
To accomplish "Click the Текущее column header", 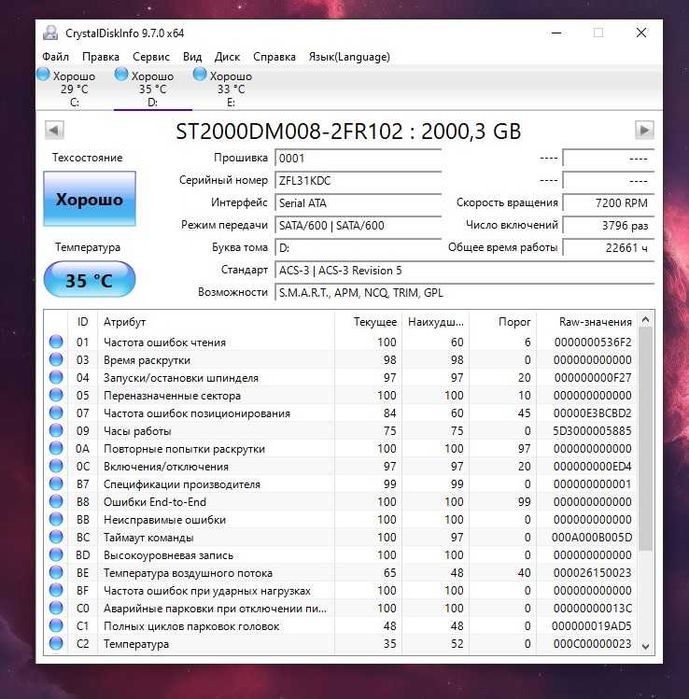I will click(368, 322).
